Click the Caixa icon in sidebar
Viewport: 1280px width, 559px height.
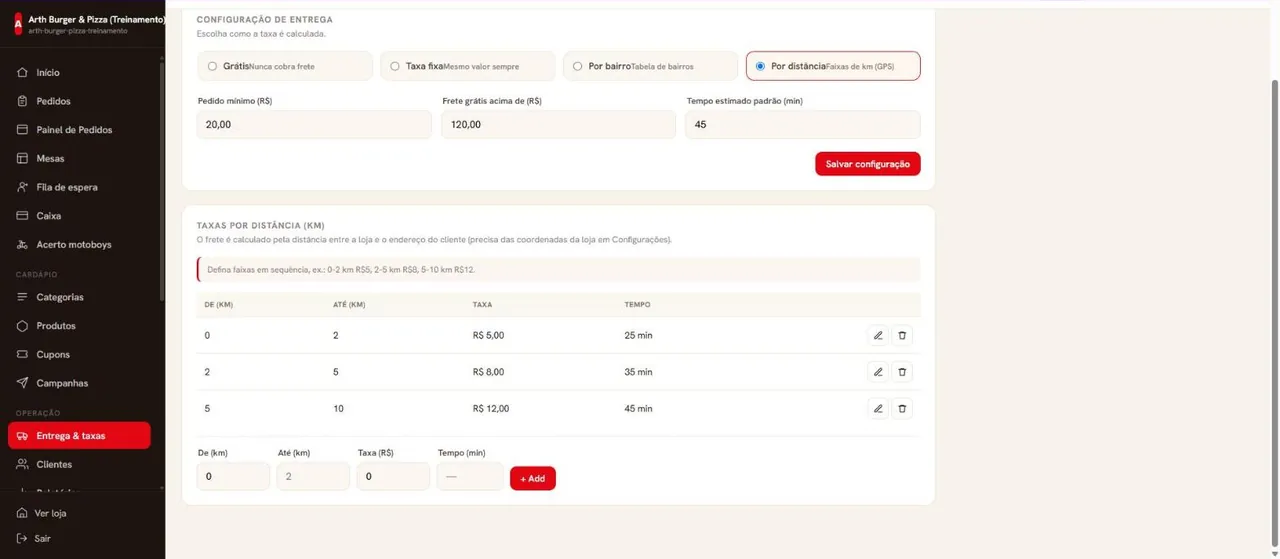[22, 216]
